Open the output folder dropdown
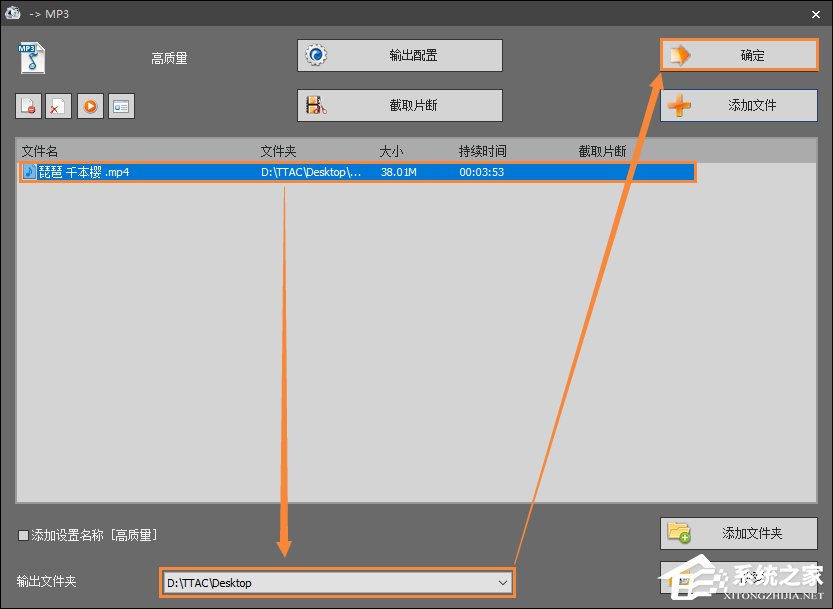Screen dimensions: 833x609 tap(503, 582)
